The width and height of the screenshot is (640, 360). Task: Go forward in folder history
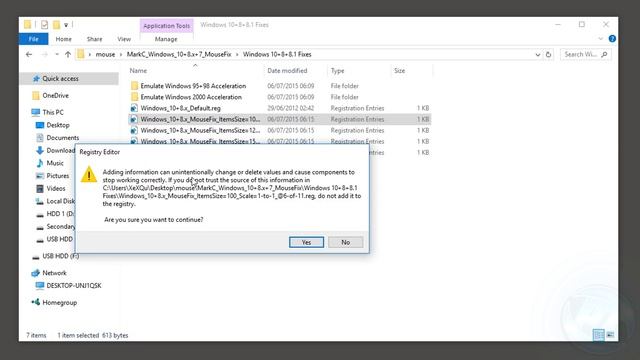coord(44,54)
